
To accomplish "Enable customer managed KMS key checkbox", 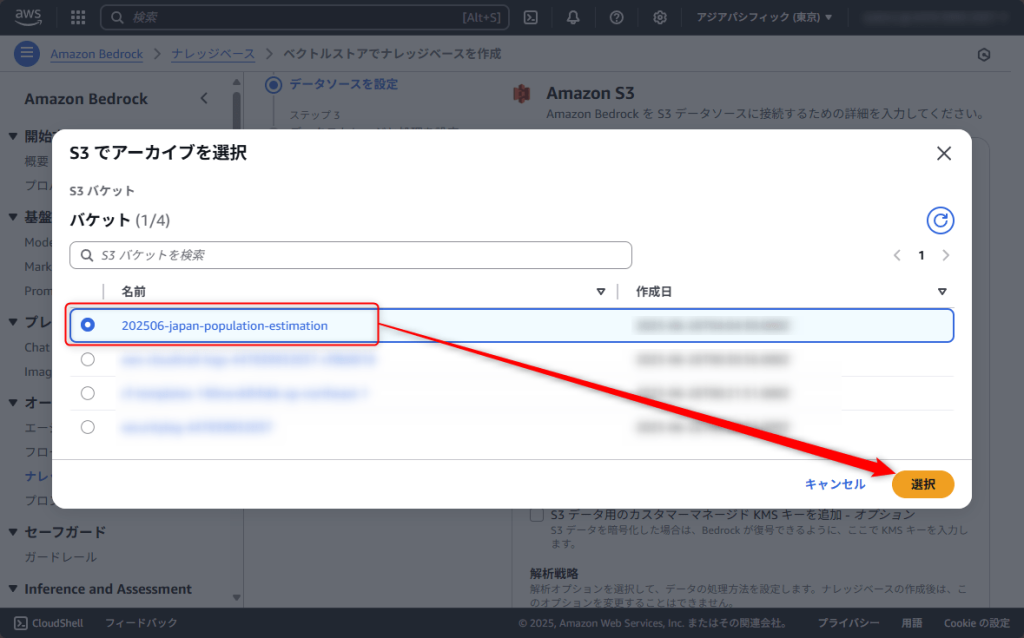I will click(537, 515).
